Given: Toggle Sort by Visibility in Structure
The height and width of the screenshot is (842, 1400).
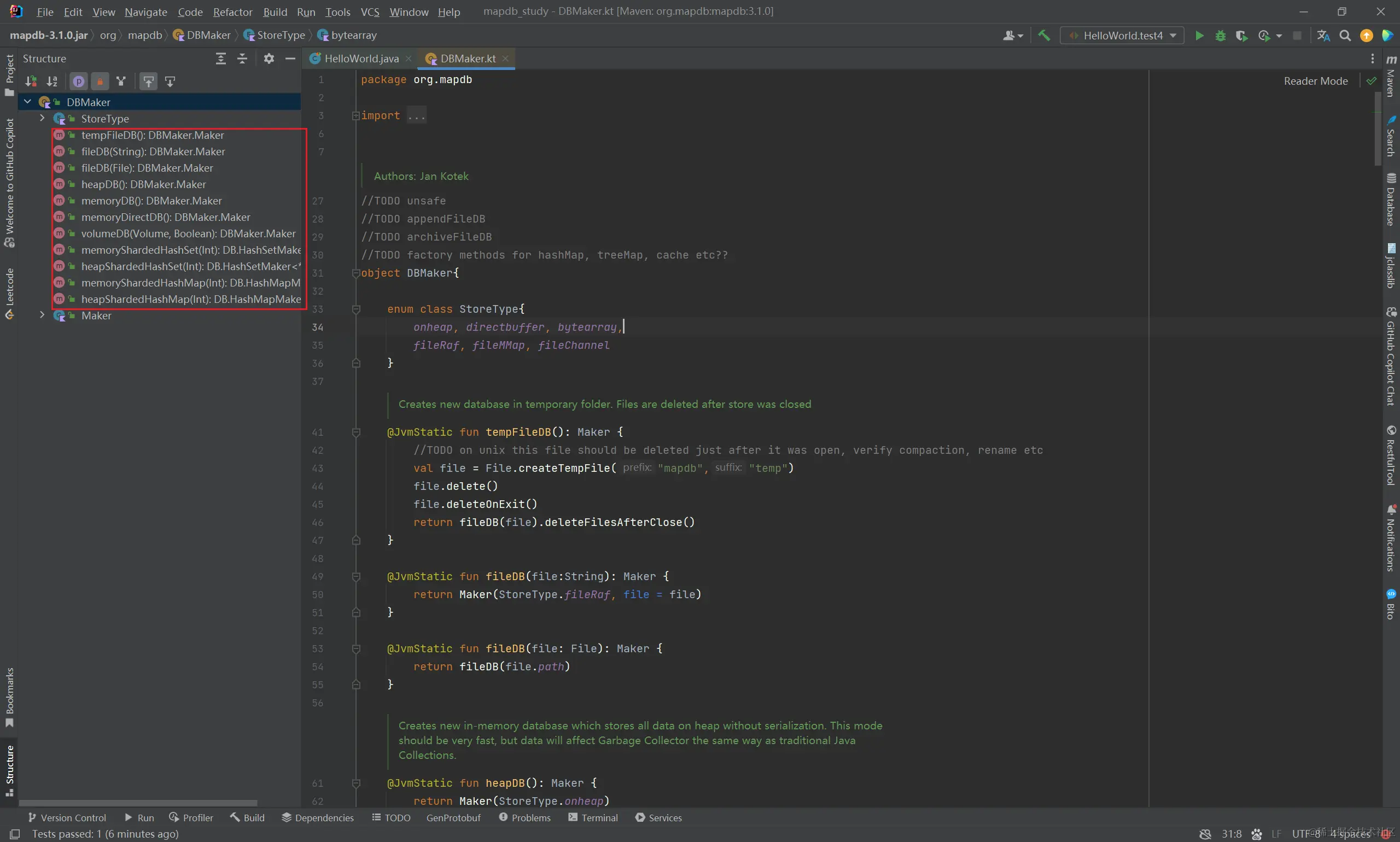Looking at the screenshot, I should click(x=31, y=81).
